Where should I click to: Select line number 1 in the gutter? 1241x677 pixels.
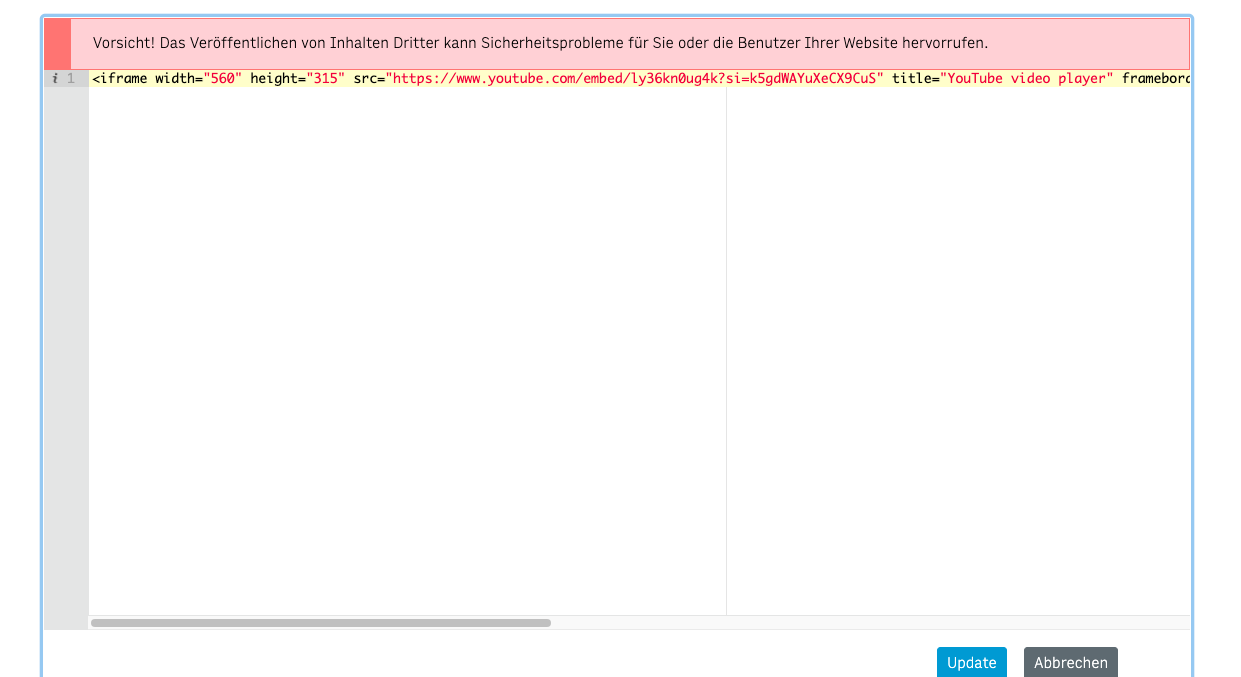click(71, 79)
